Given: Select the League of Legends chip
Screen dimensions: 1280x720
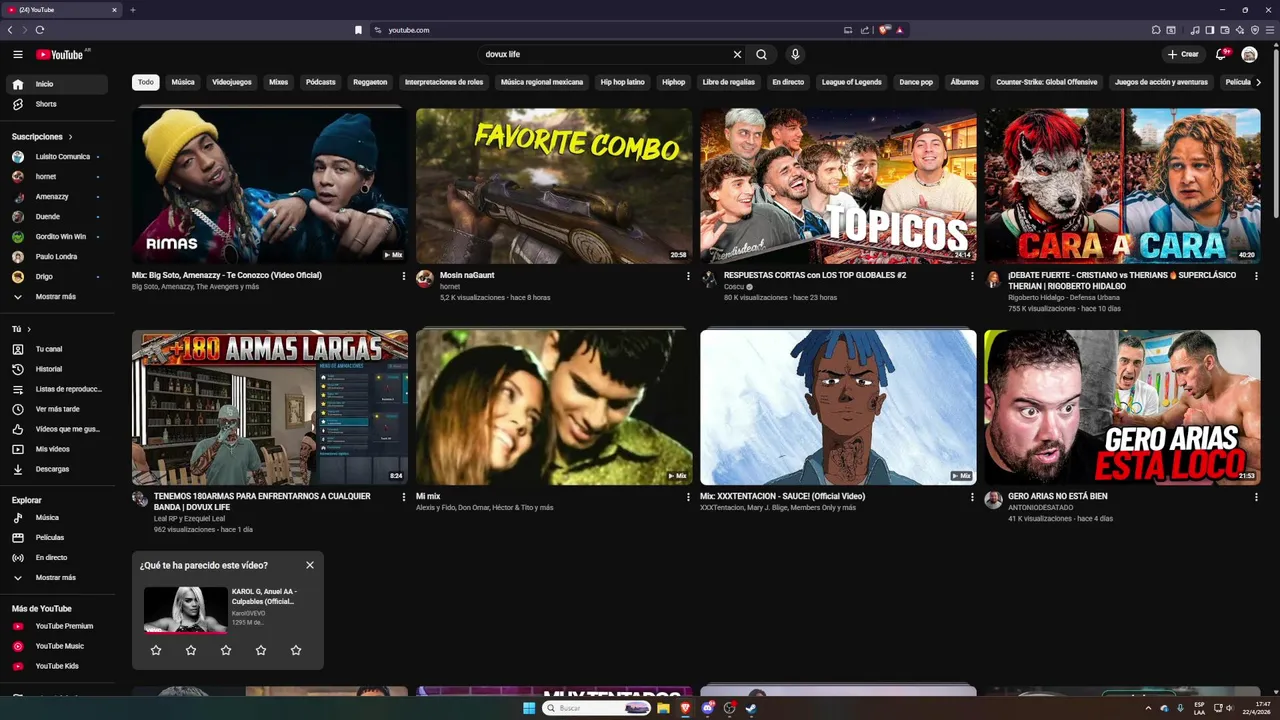Looking at the screenshot, I should 852,82.
